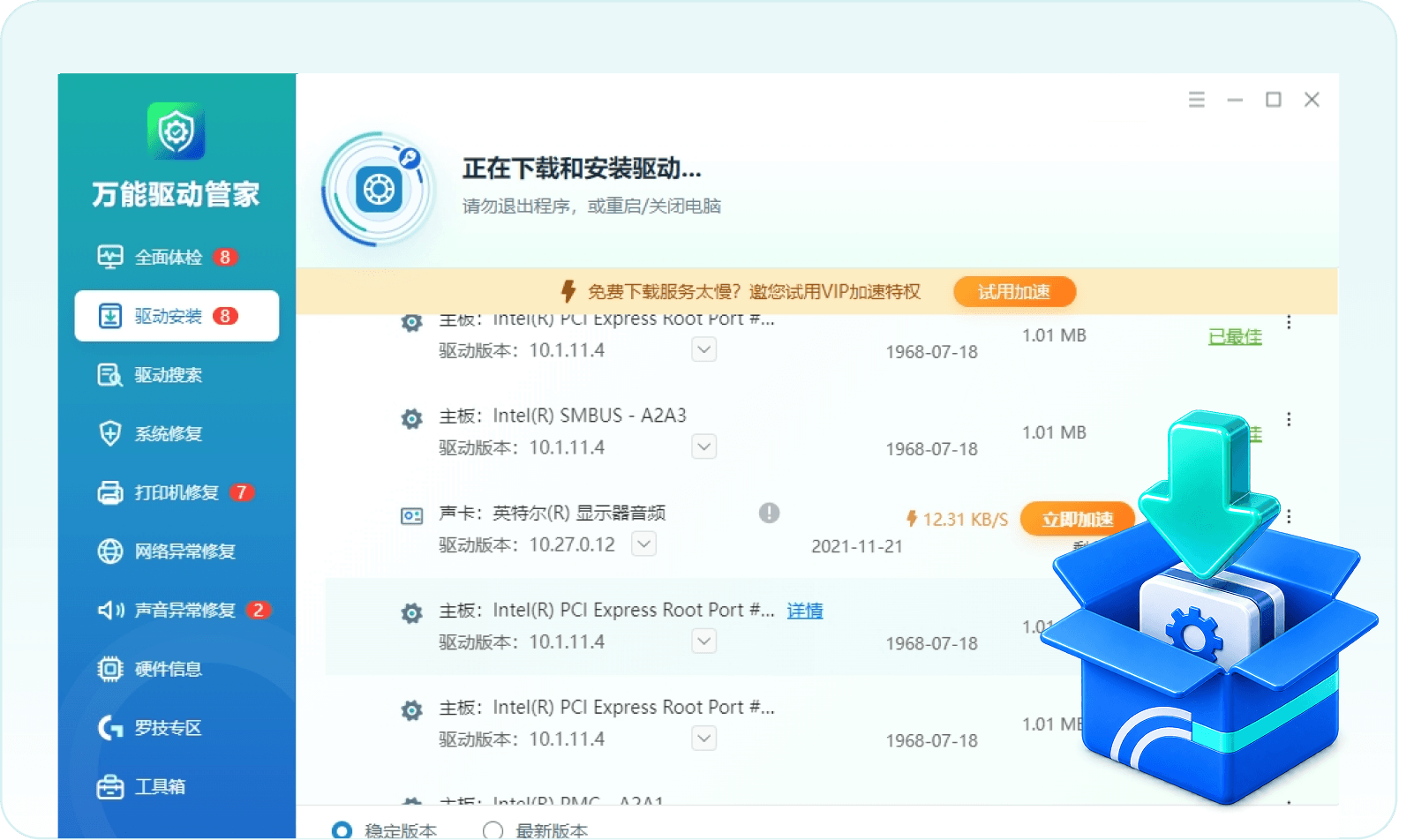Click the lightning icon in VIP banner
The height and width of the screenshot is (840, 1414).
pos(569,291)
